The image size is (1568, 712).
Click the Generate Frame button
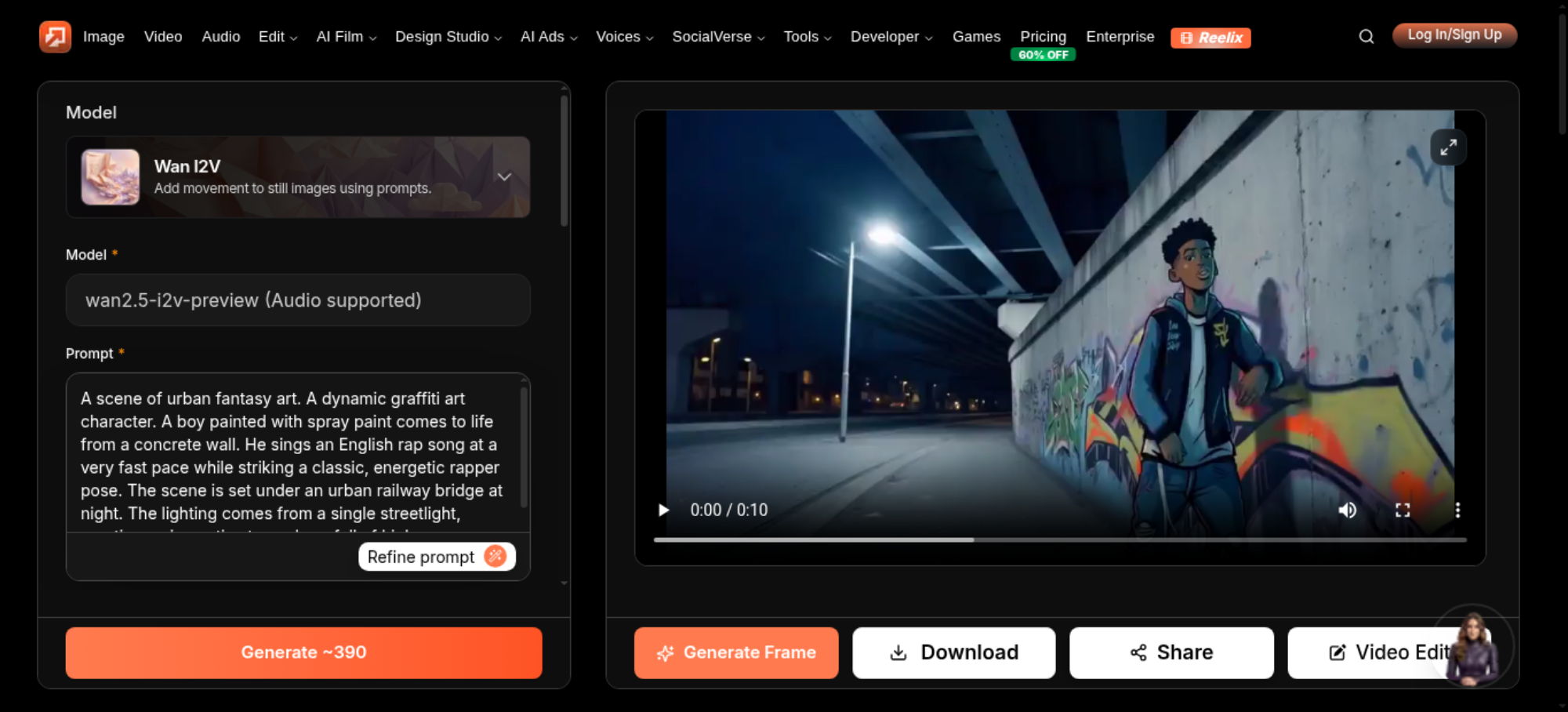[x=736, y=652]
